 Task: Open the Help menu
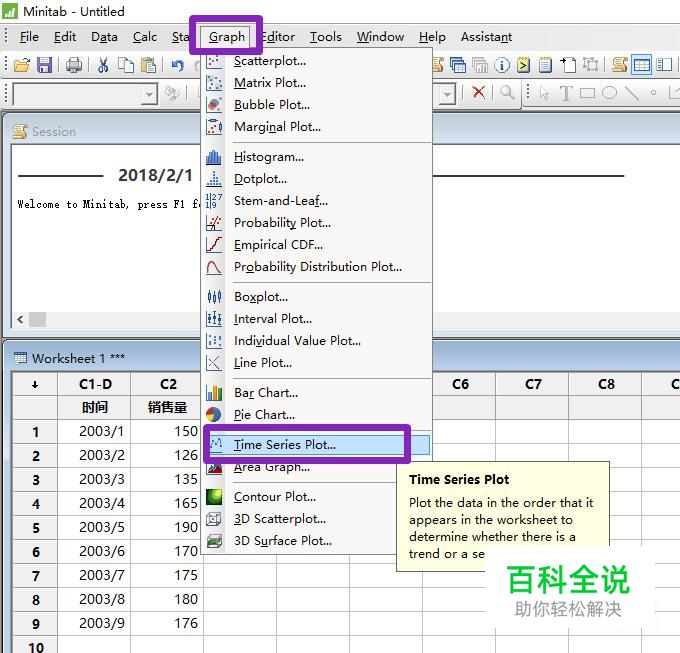coord(432,37)
